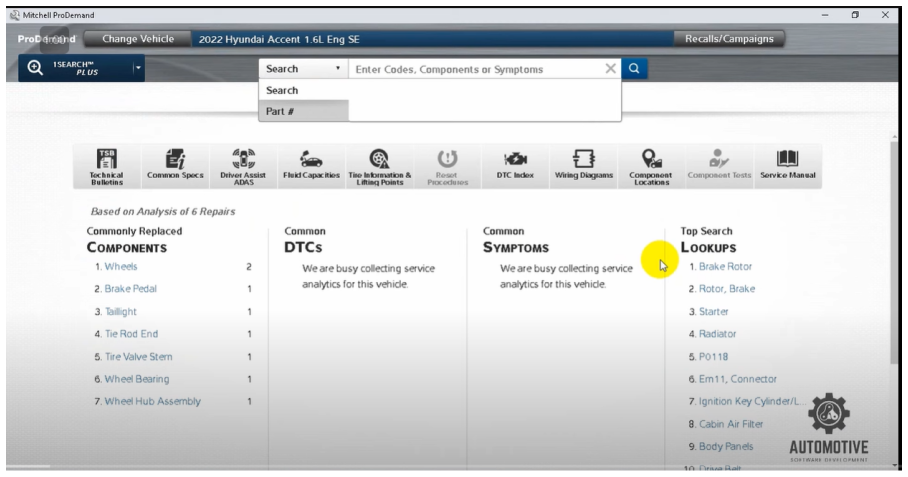The height and width of the screenshot is (477, 908).
Task: Open the Taillight link
Action: click(120, 311)
